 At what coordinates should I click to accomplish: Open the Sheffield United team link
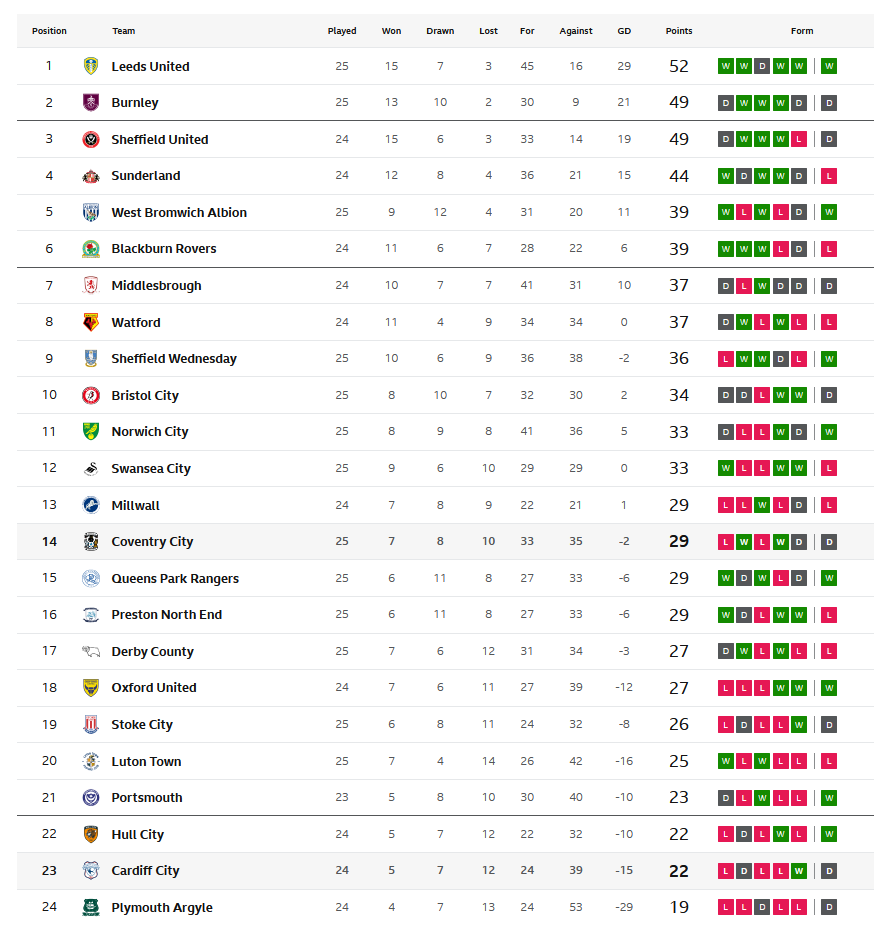pos(160,140)
